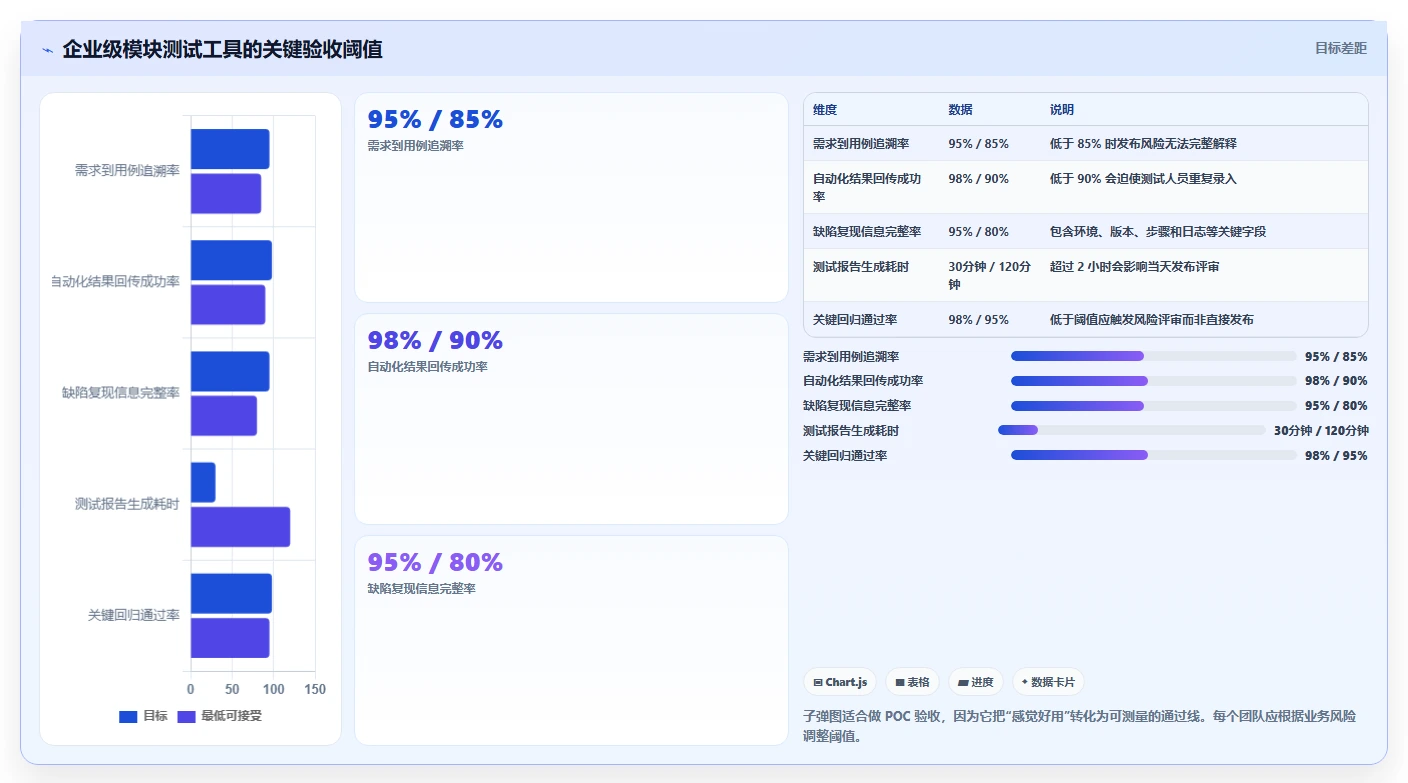Select the 表格 tag chip
Viewport: 1408px width, 783px height.
pos(912,682)
